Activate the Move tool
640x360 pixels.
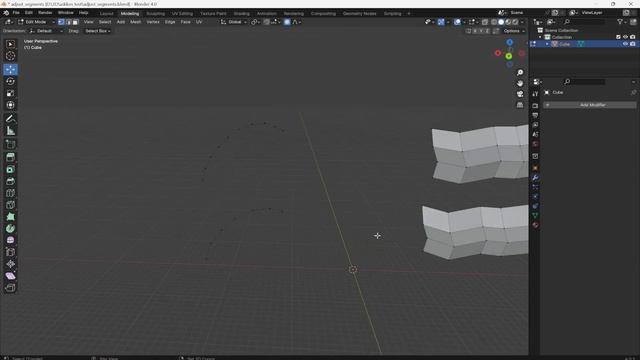[11, 69]
